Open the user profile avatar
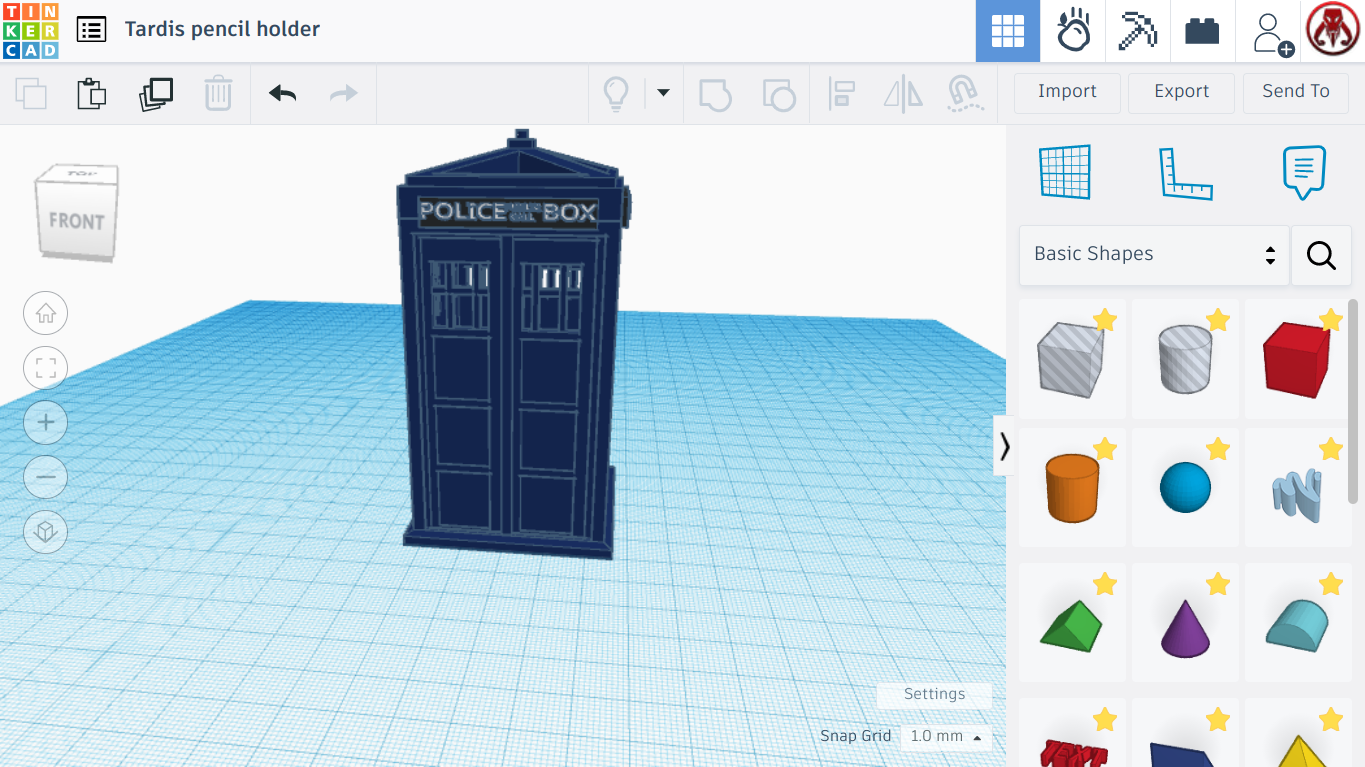 coord(1333,31)
